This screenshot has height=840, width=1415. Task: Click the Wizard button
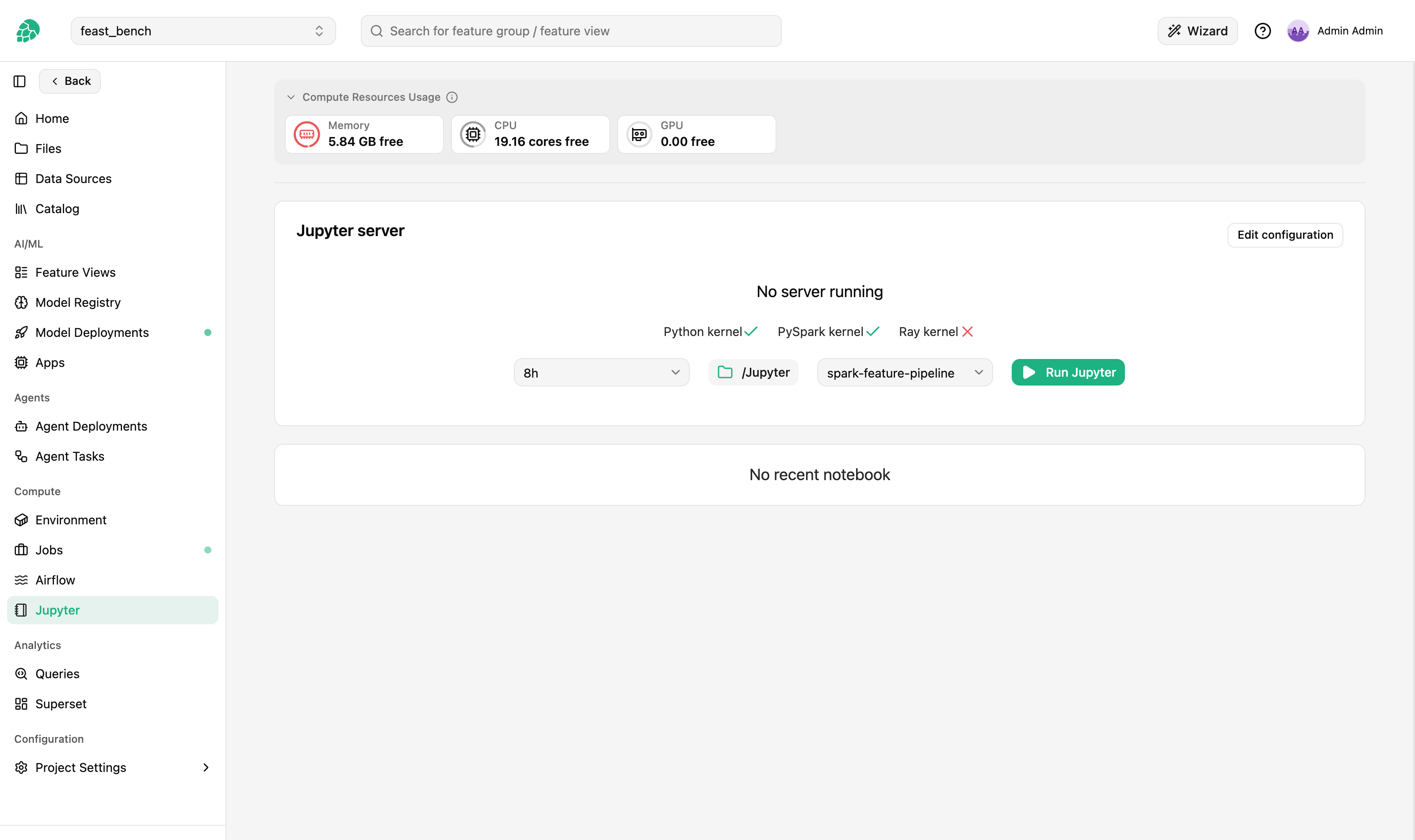(1197, 31)
